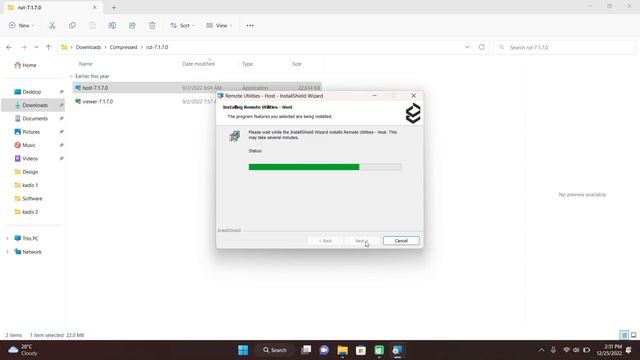Open the weather widget on taskbar

pyautogui.click(x=24, y=350)
